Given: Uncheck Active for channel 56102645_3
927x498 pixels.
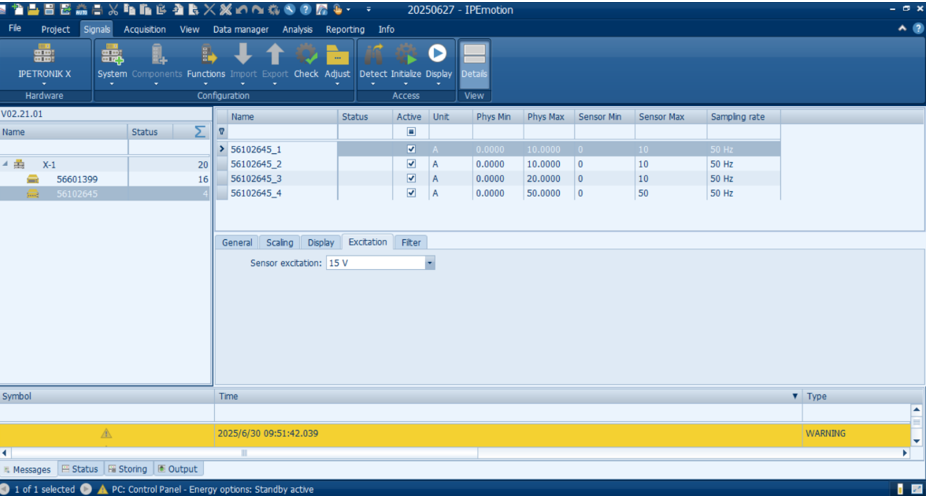Looking at the screenshot, I should 411,179.
